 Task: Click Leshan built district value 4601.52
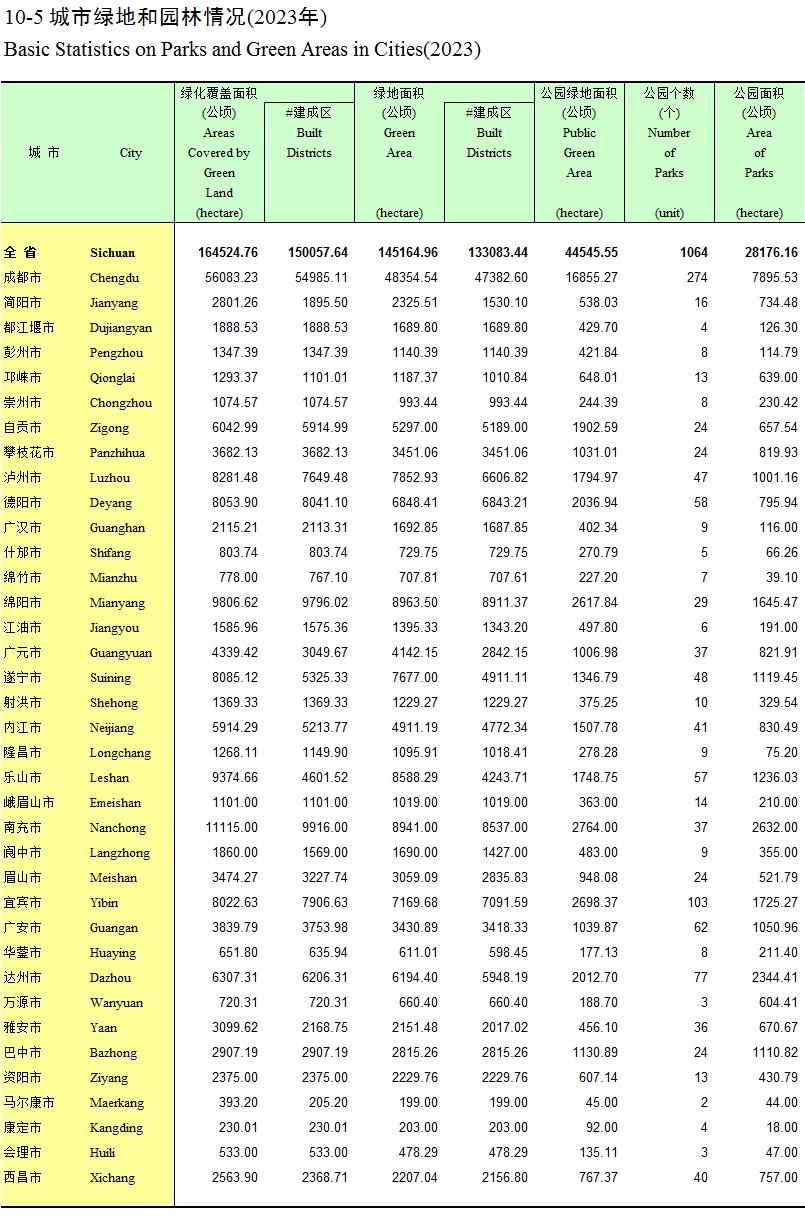325,778
